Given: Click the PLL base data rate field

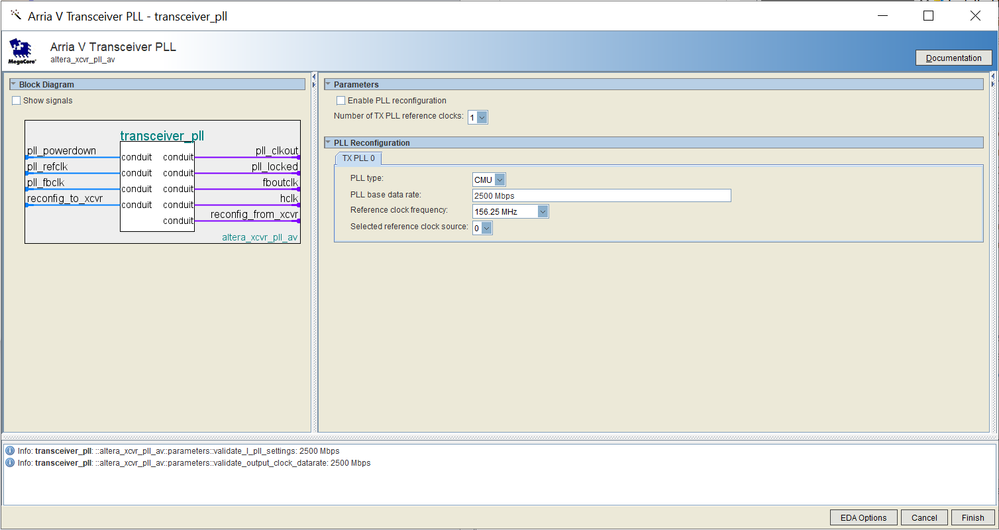Looking at the screenshot, I should click(601, 196).
